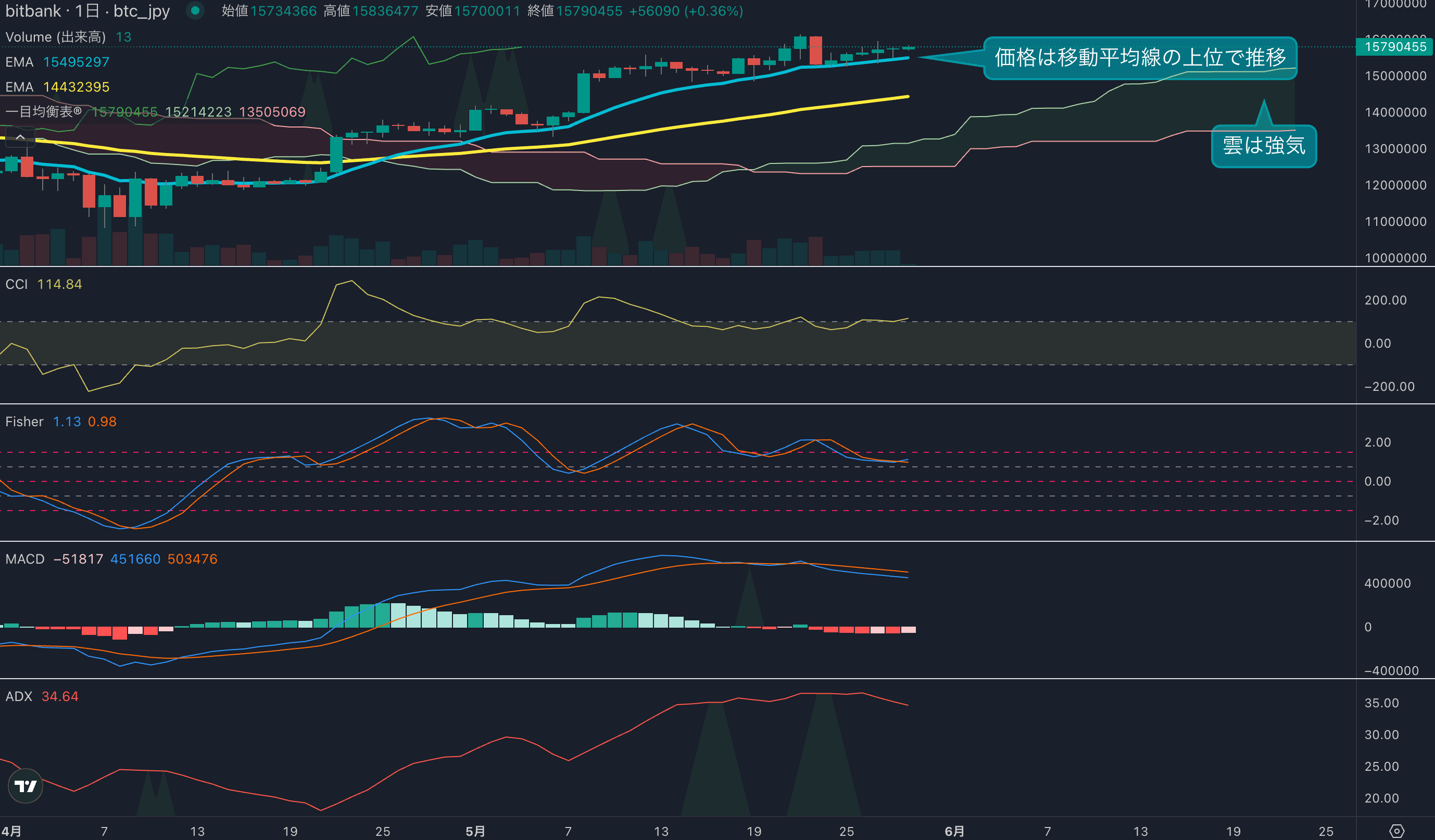Click the Fisher indicator label

(x=24, y=422)
